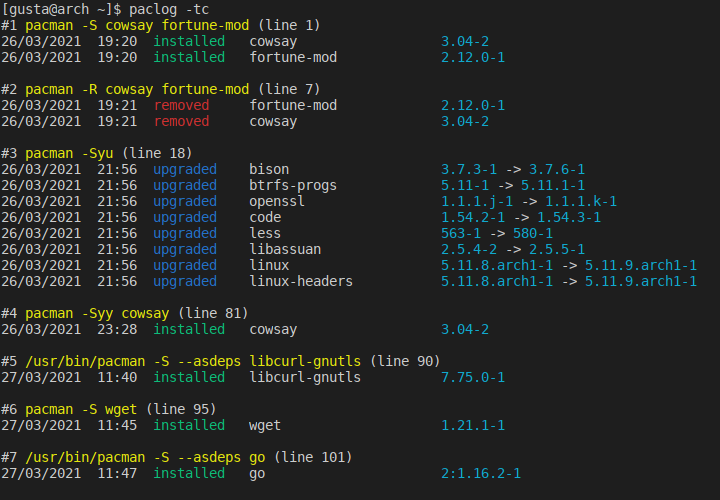Click the linux-headers package name
This screenshot has width=720, height=500.
click(x=301, y=281)
